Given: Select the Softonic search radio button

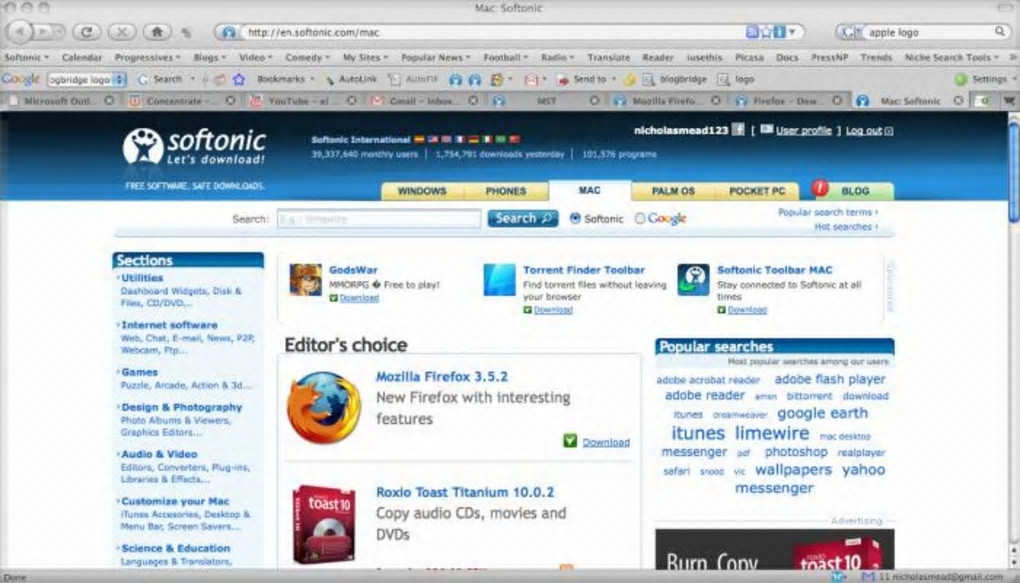Looking at the screenshot, I should coord(575,219).
